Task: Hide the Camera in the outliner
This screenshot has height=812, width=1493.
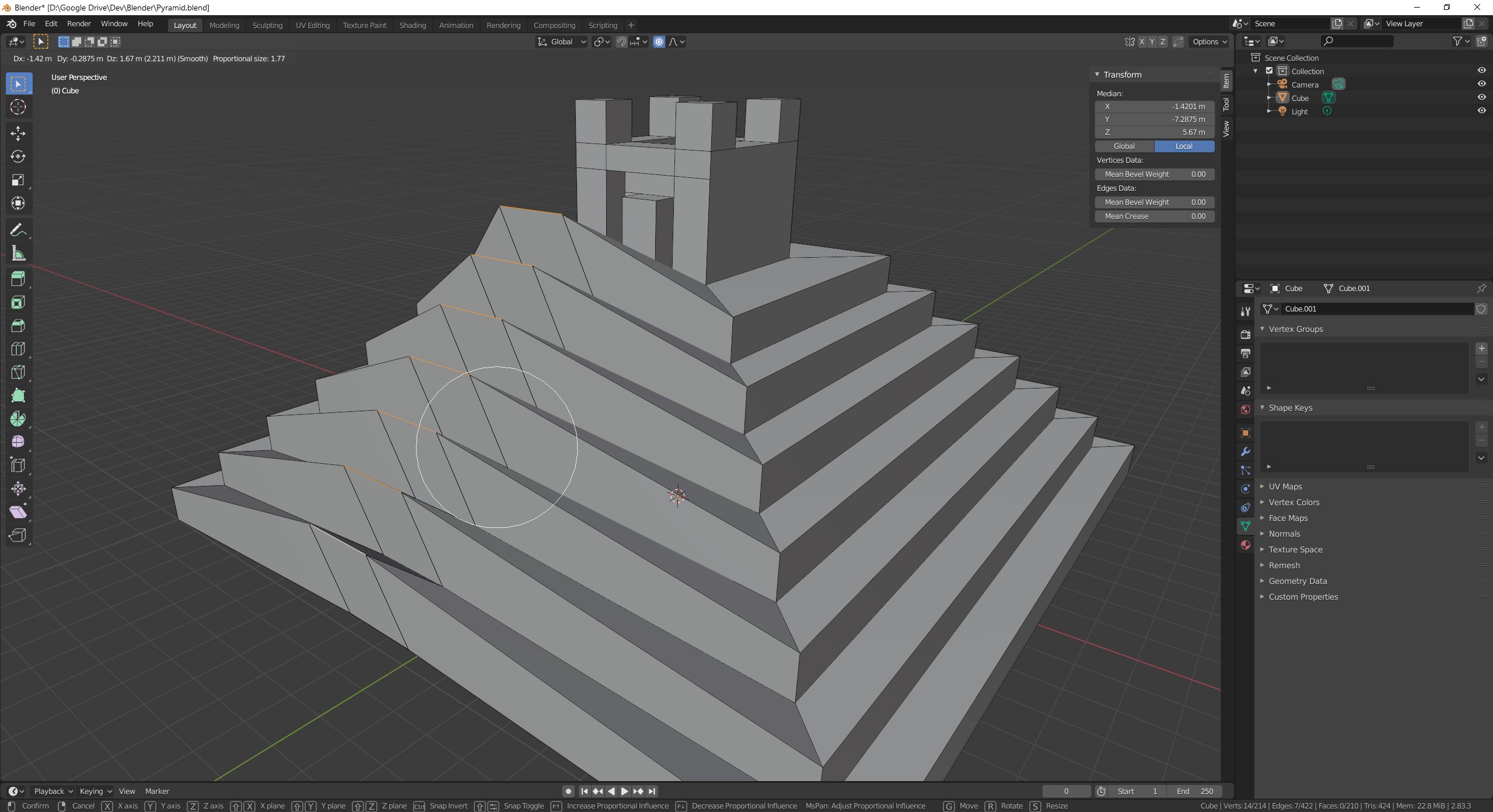Action: point(1482,84)
